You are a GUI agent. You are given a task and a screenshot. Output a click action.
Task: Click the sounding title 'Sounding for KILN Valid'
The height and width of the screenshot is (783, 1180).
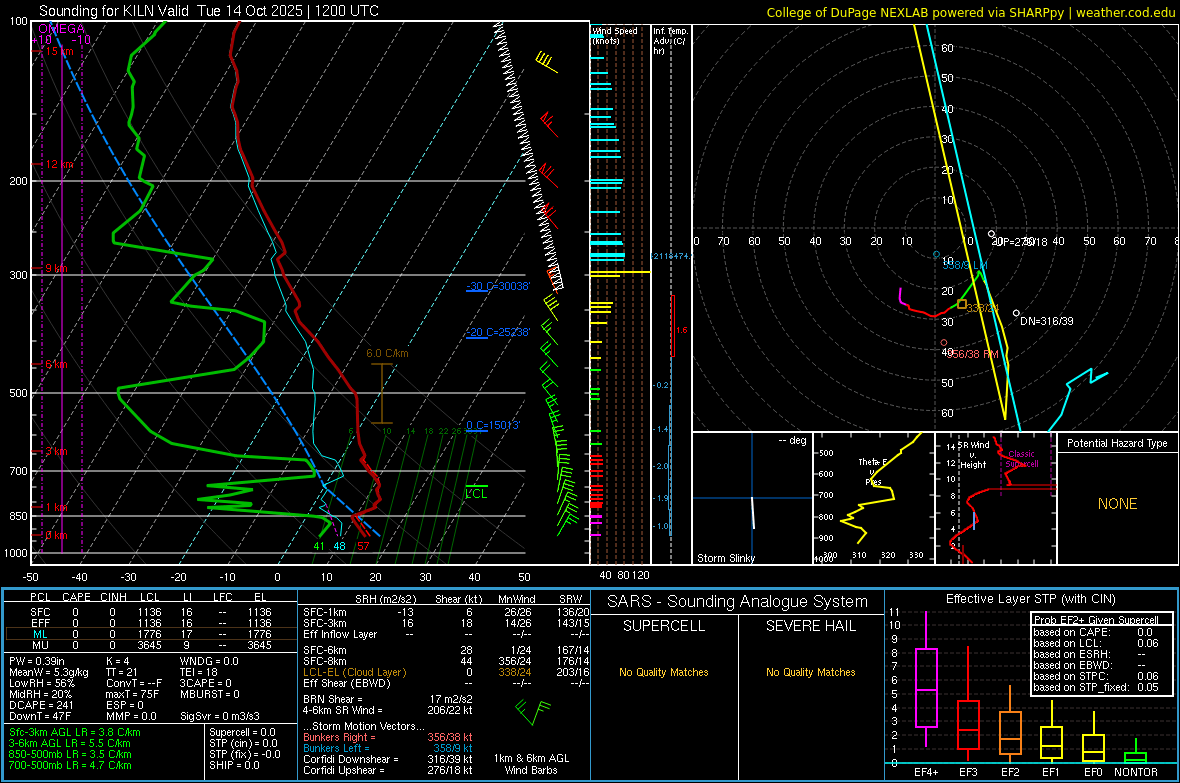pos(114,11)
